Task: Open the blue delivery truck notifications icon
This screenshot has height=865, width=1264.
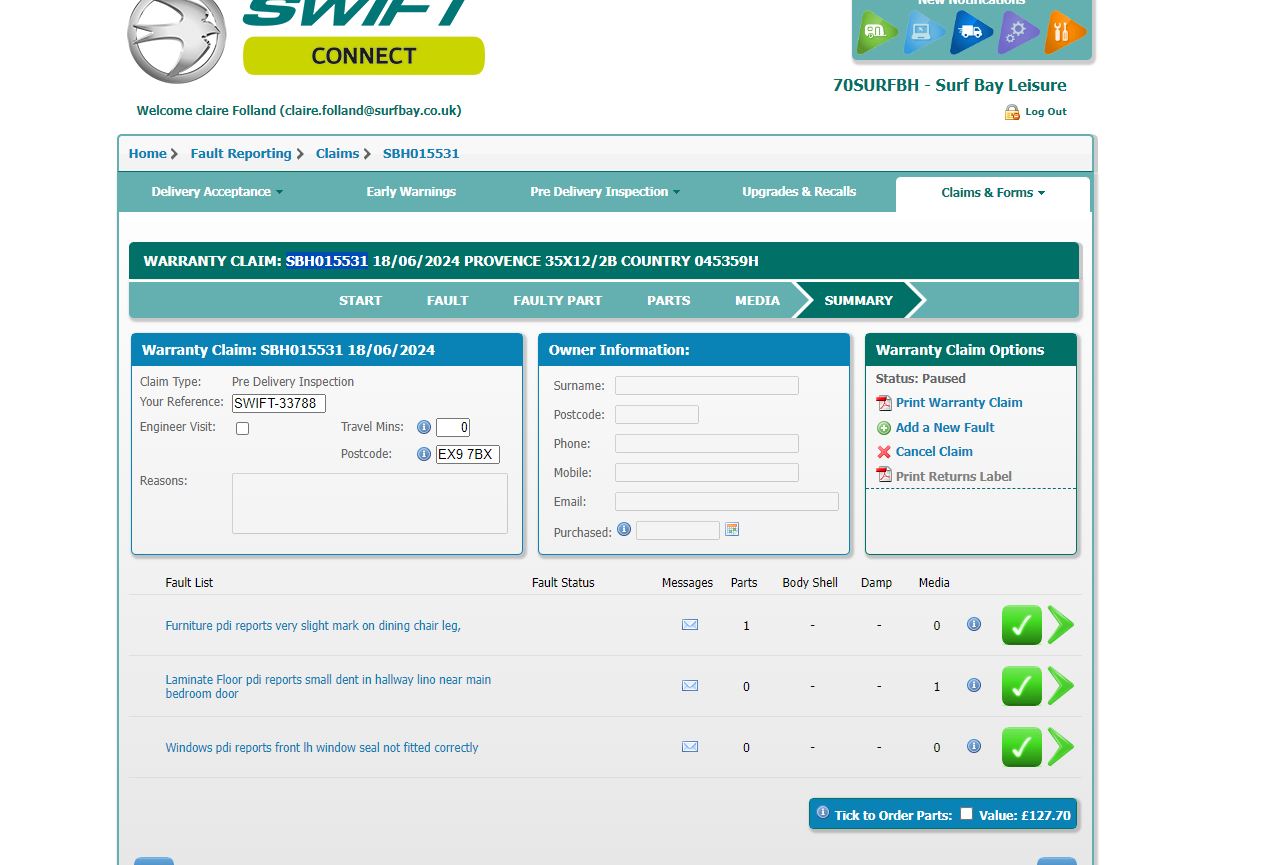Action: click(x=970, y=32)
